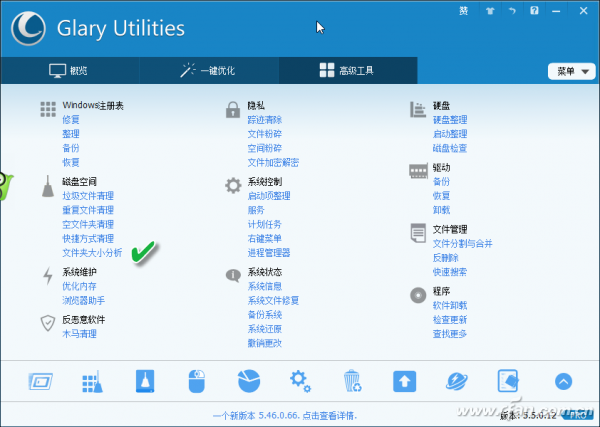Open 木马清理 link
The width and height of the screenshot is (600, 427).
[x=79, y=334]
